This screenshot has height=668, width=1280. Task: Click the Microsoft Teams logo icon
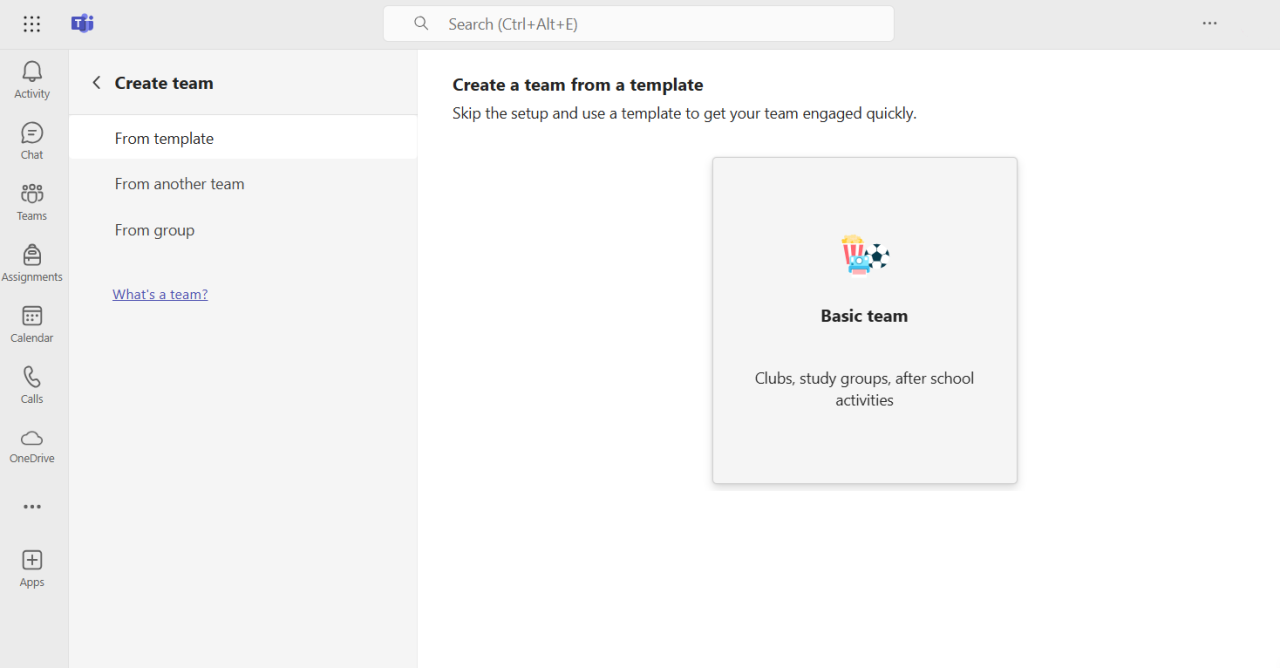pyautogui.click(x=82, y=24)
